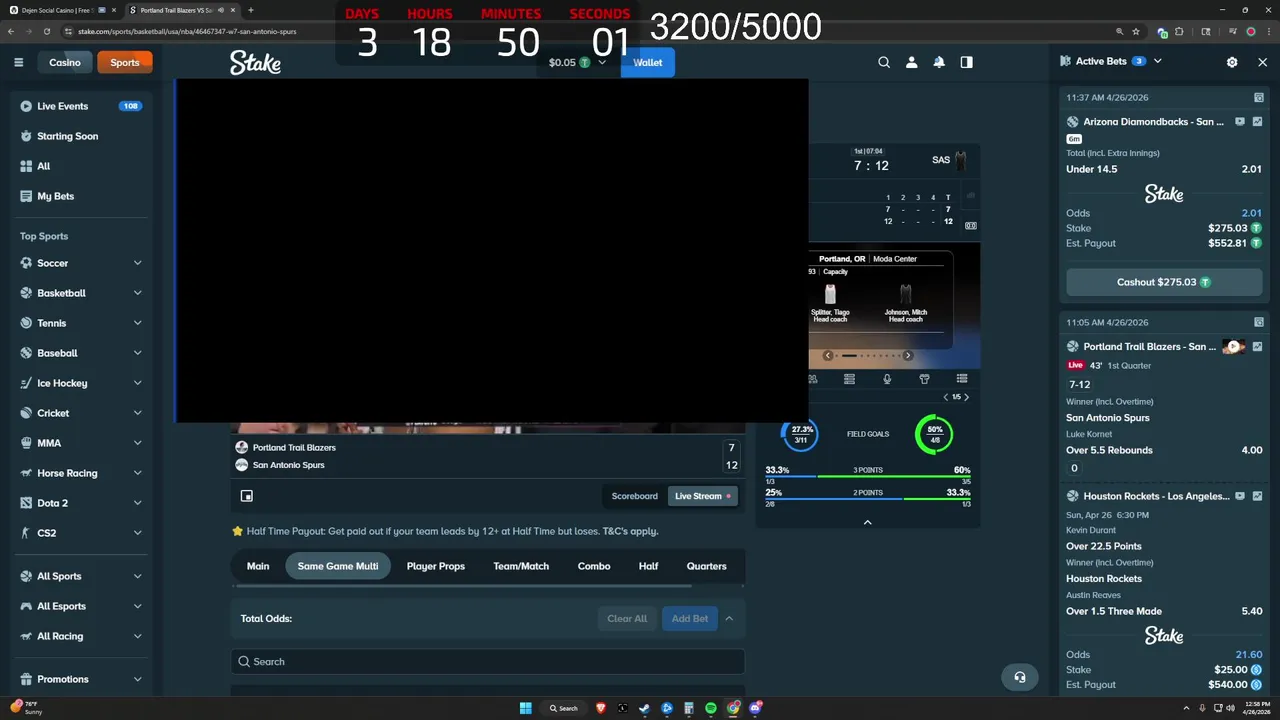
Task: Open receipt icon for 11:37 AM bet
Action: tap(1259, 98)
